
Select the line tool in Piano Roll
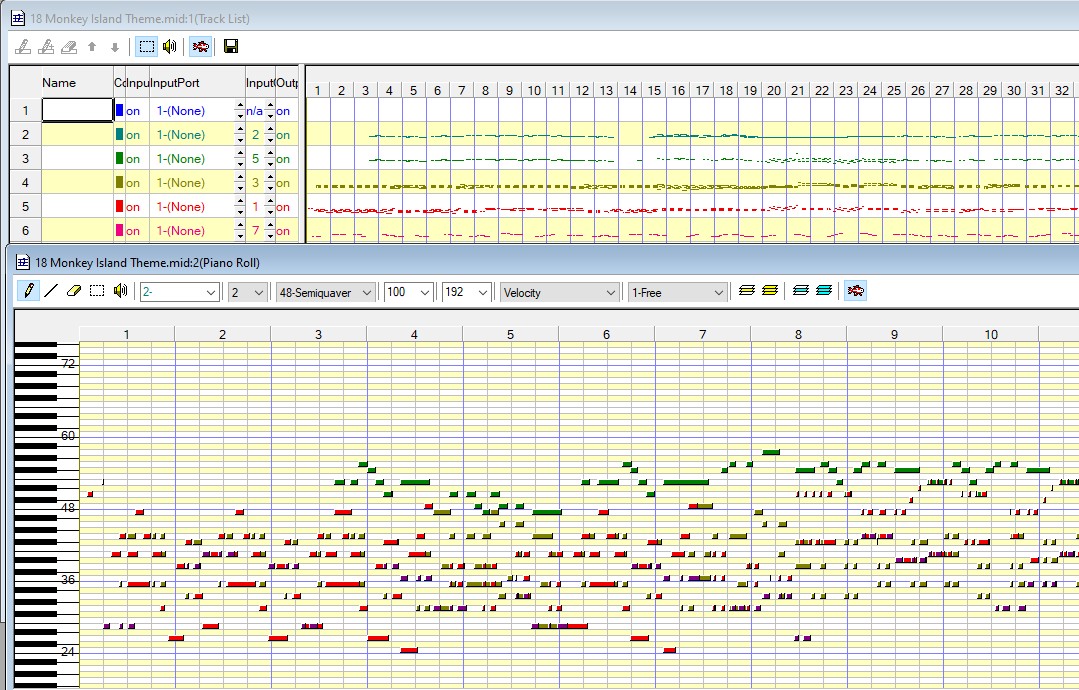pos(51,291)
